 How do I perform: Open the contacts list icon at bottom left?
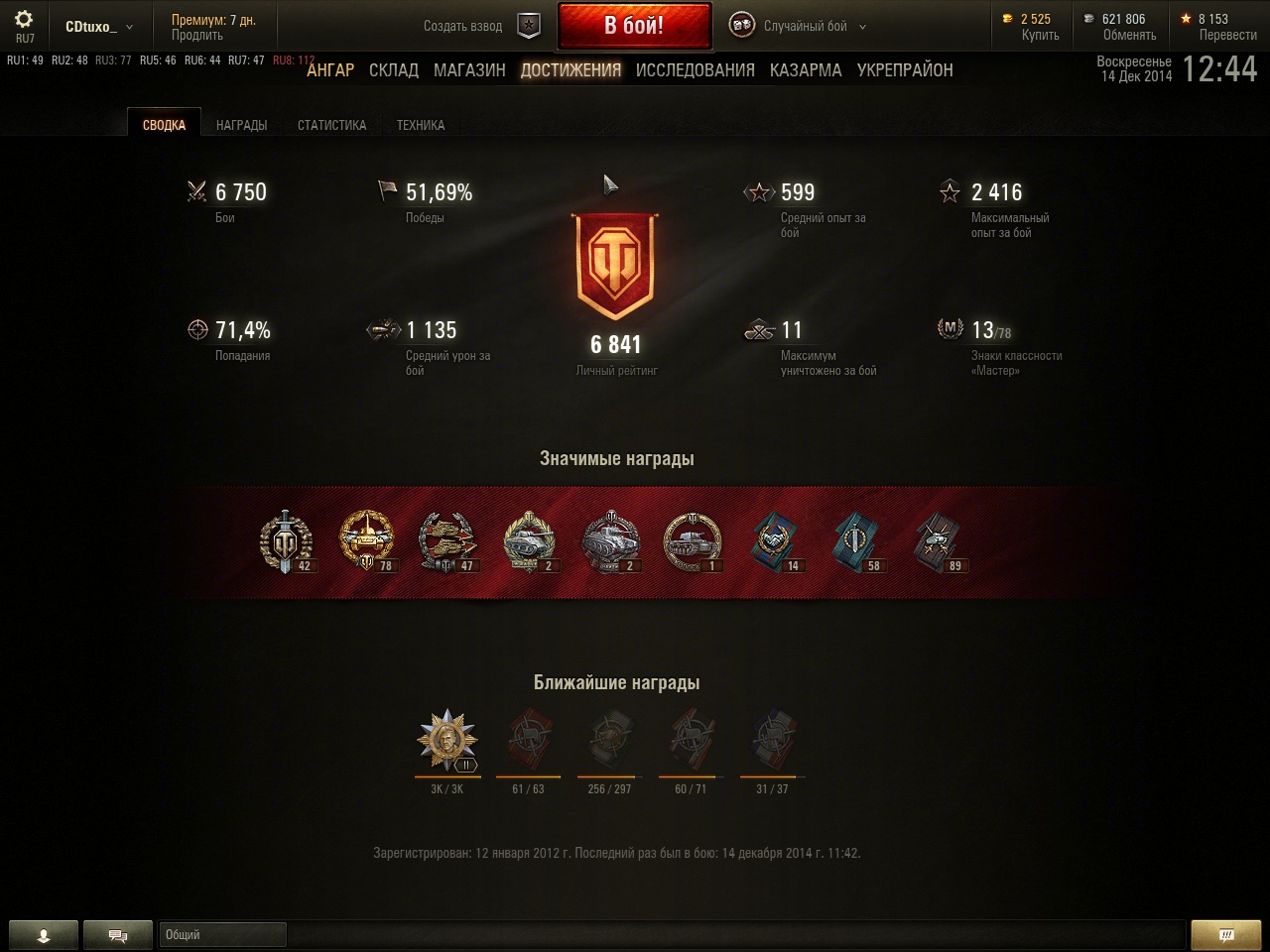[43, 935]
